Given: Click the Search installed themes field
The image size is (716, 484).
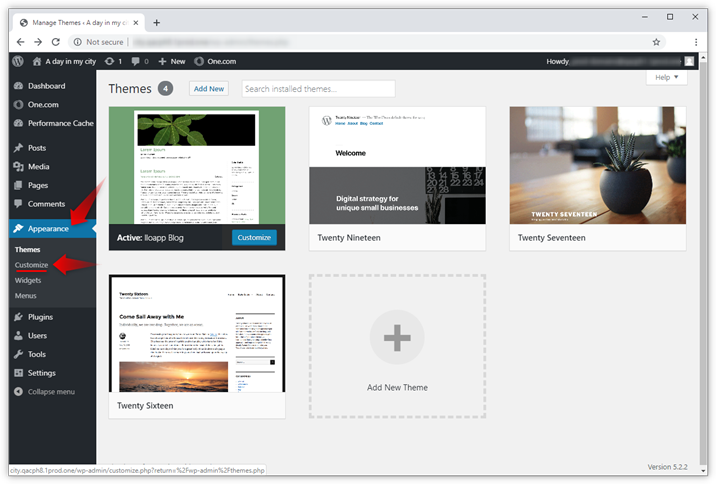Looking at the screenshot, I should pyautogui.click(x=318, y=89).
